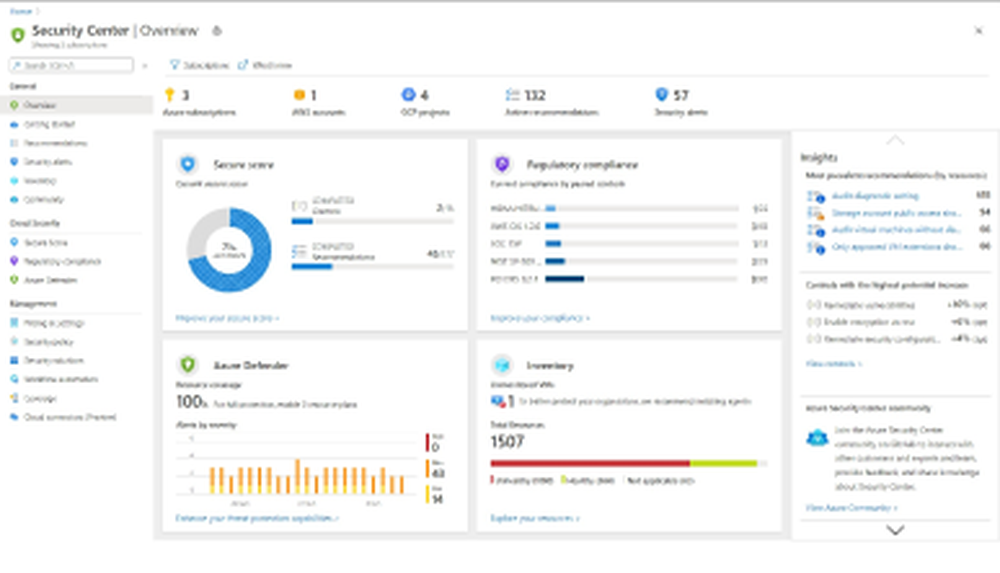Click View controls link in Insights
Viewport: 1000px width, 573px height.
[834, 363]
